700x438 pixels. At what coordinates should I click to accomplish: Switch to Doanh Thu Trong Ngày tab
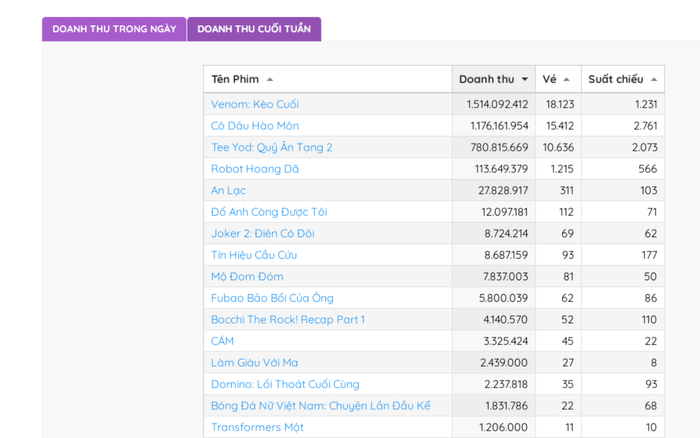114,29
